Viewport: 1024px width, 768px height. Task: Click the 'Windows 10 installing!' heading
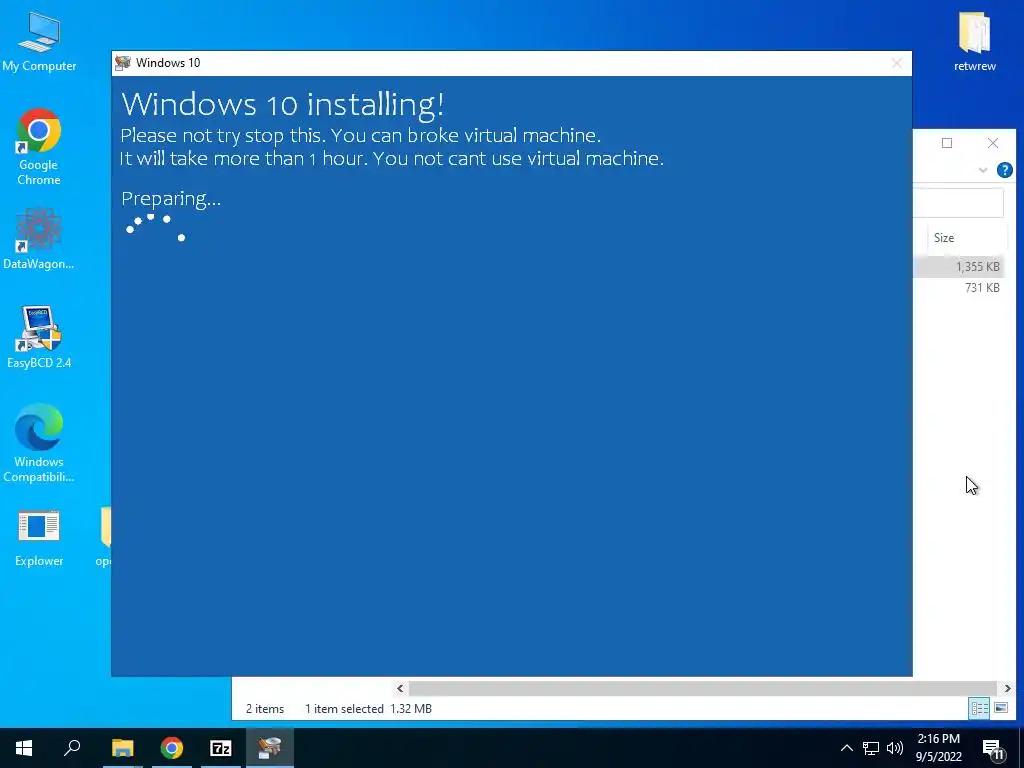pyautogui.click(x=283, y=104)
